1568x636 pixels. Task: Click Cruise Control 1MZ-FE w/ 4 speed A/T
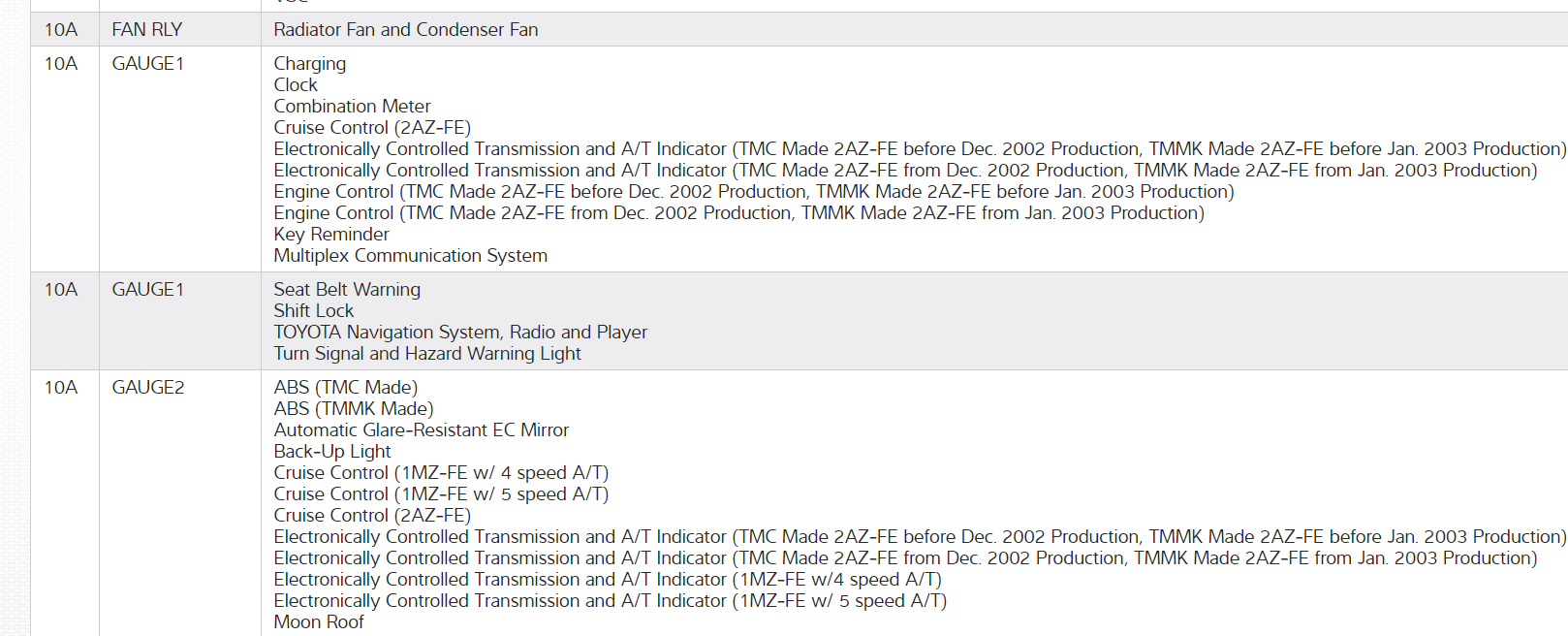tap(441, 473)
